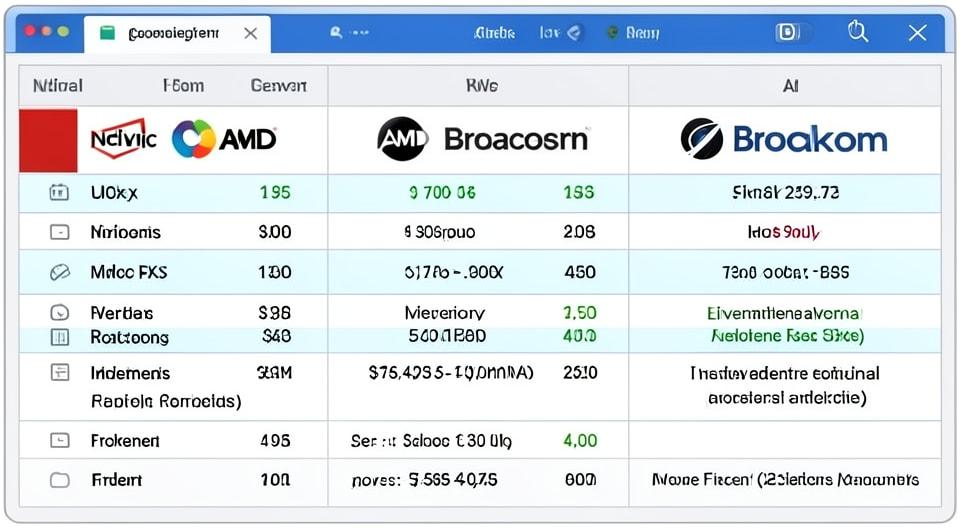This screenshot has width=960, height=528.
Task: Click the minus box icon beside Nirioonis
Action: click(x=59, y=232)
